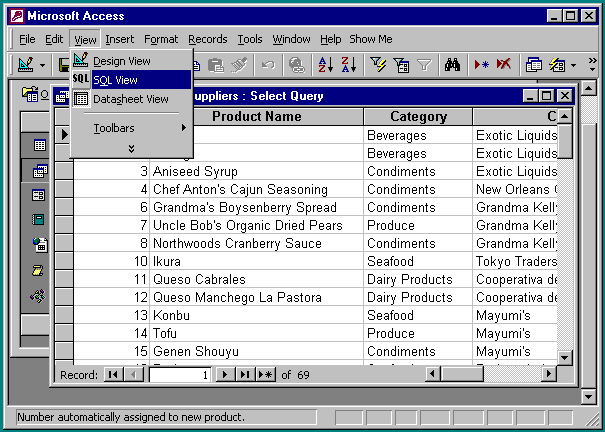Screen dimensions: 605x432
Task: Expand View menu with the double chevron
Action: coord(131,148)
